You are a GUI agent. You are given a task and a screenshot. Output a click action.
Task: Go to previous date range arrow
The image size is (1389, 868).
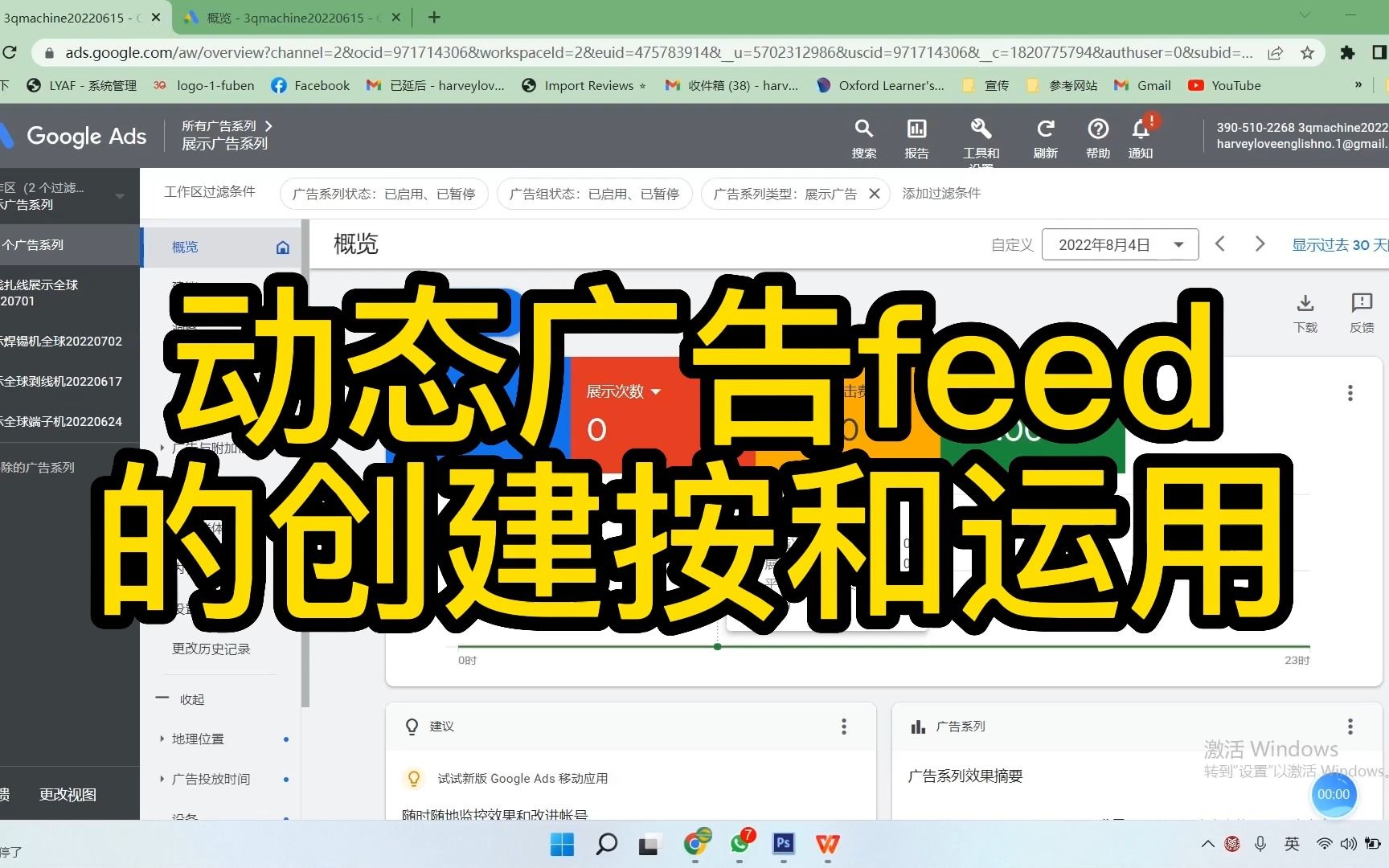tap(1220, 244)
